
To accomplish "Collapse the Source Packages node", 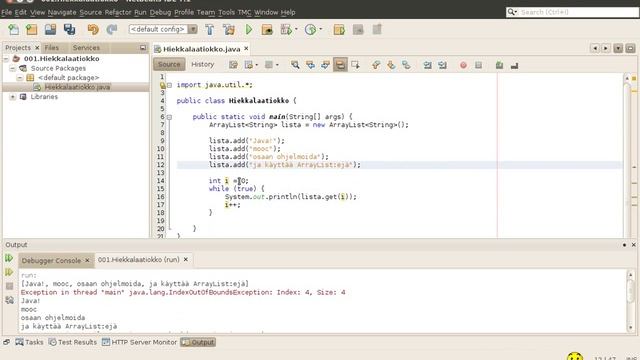I will point(13,68).
